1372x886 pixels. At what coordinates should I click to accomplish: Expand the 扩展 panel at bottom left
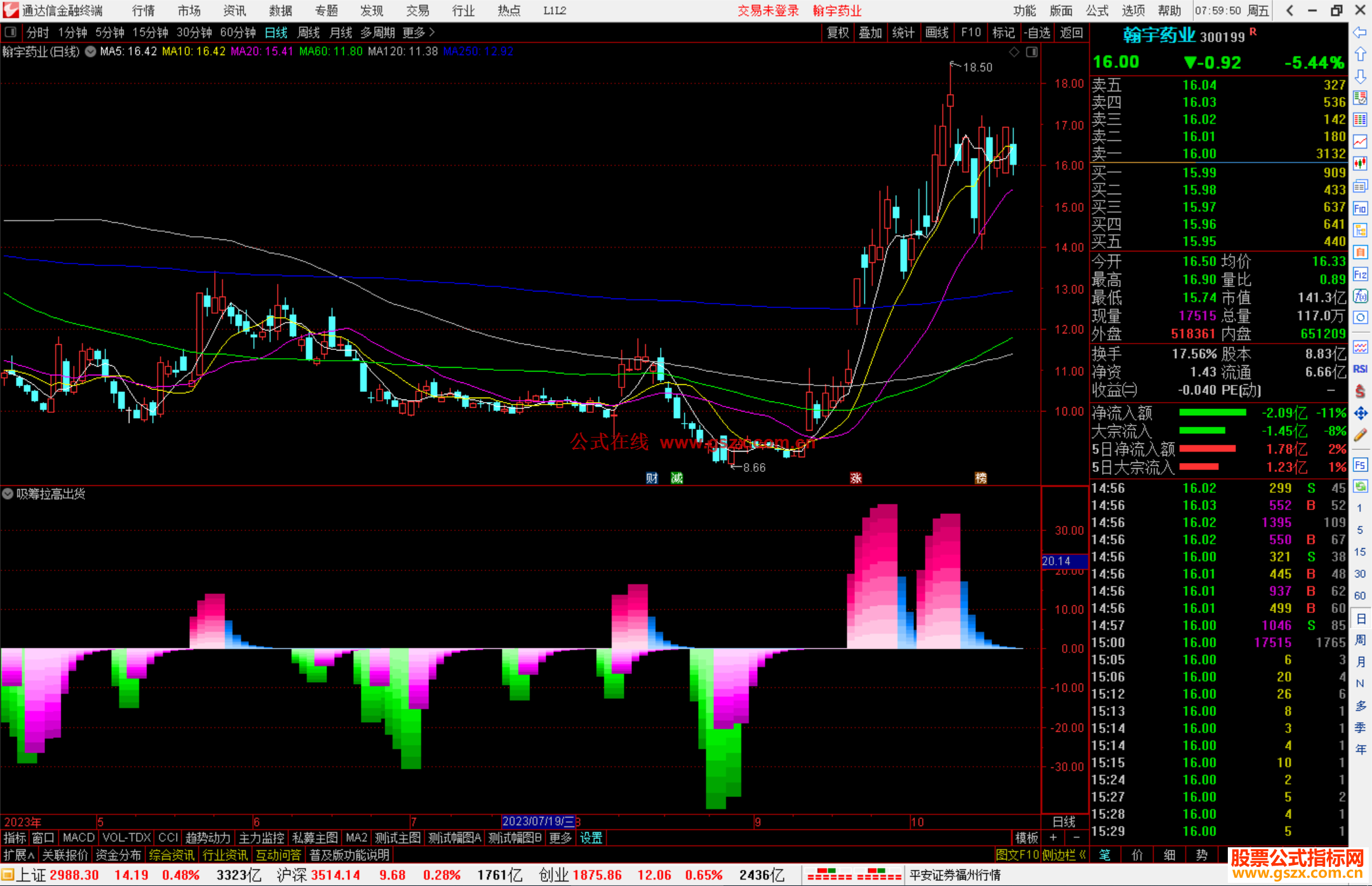click(x=19, y=855)
